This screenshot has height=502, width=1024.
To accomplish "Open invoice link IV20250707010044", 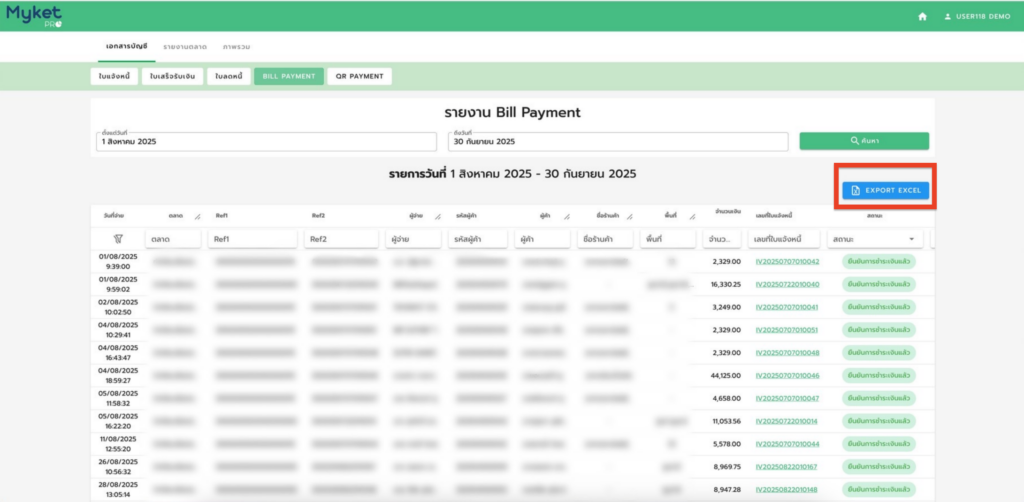I will [x=787, y=444].
